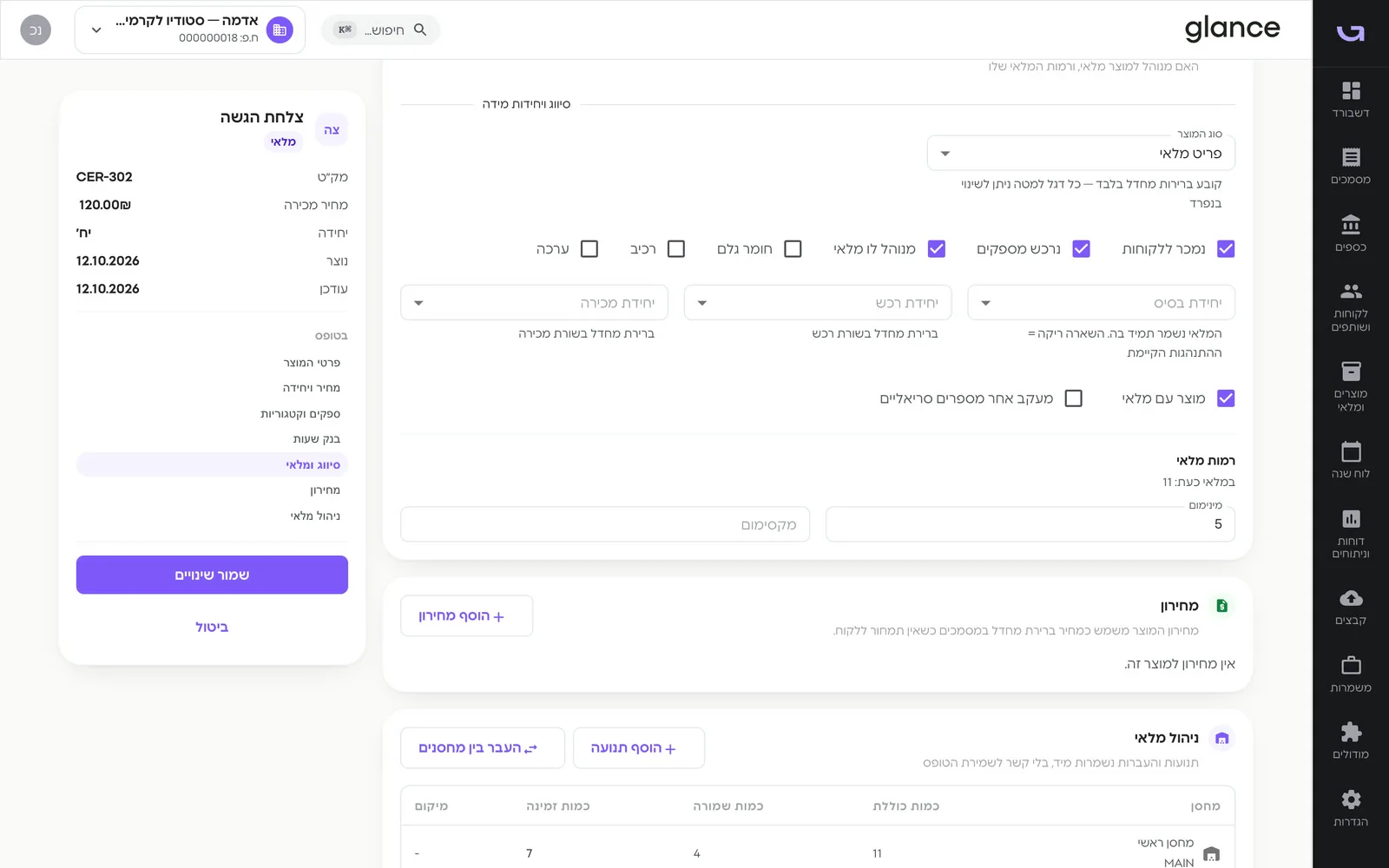Click the מקסימום stock input field
Screen dimensions: 1389x868
[605, 524]
